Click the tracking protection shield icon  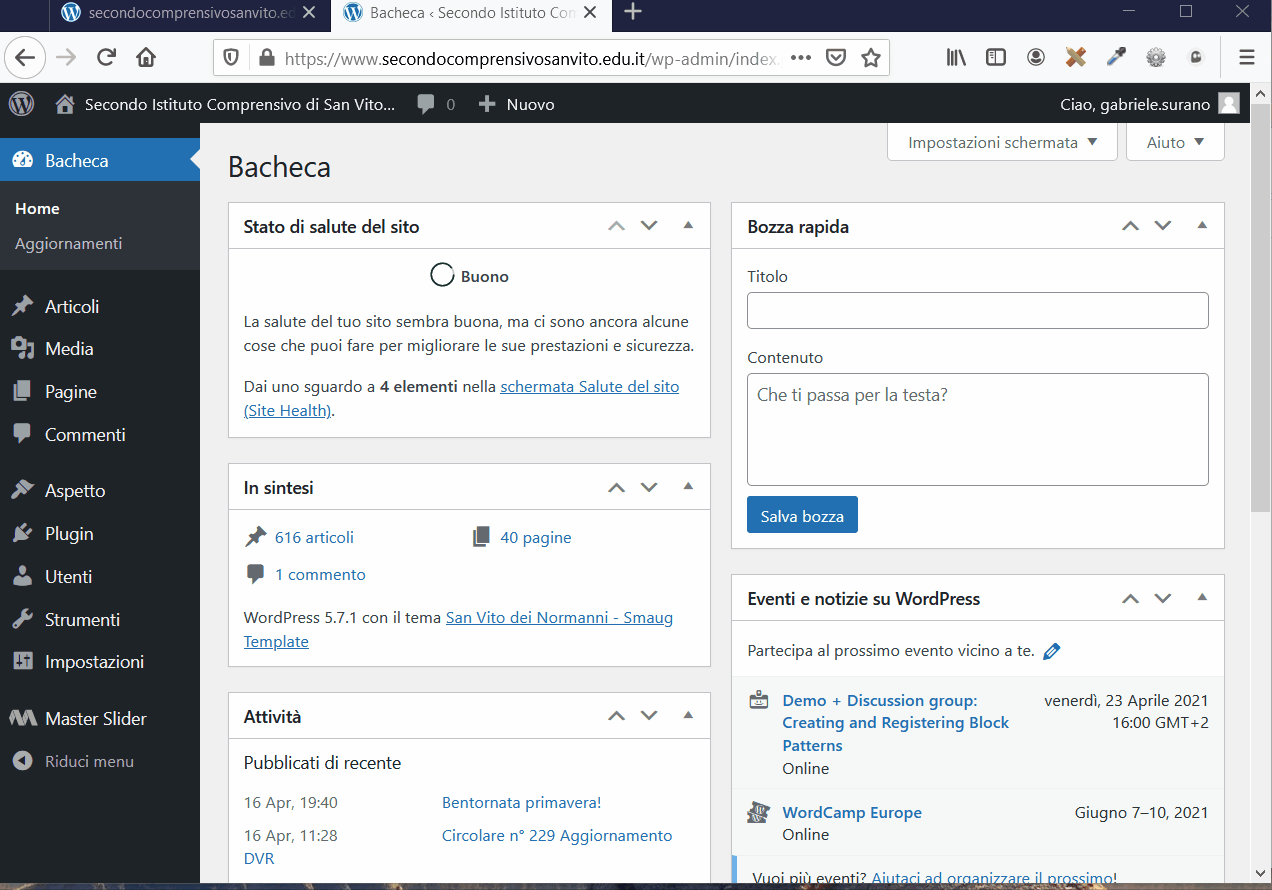[x=231, y=58]
